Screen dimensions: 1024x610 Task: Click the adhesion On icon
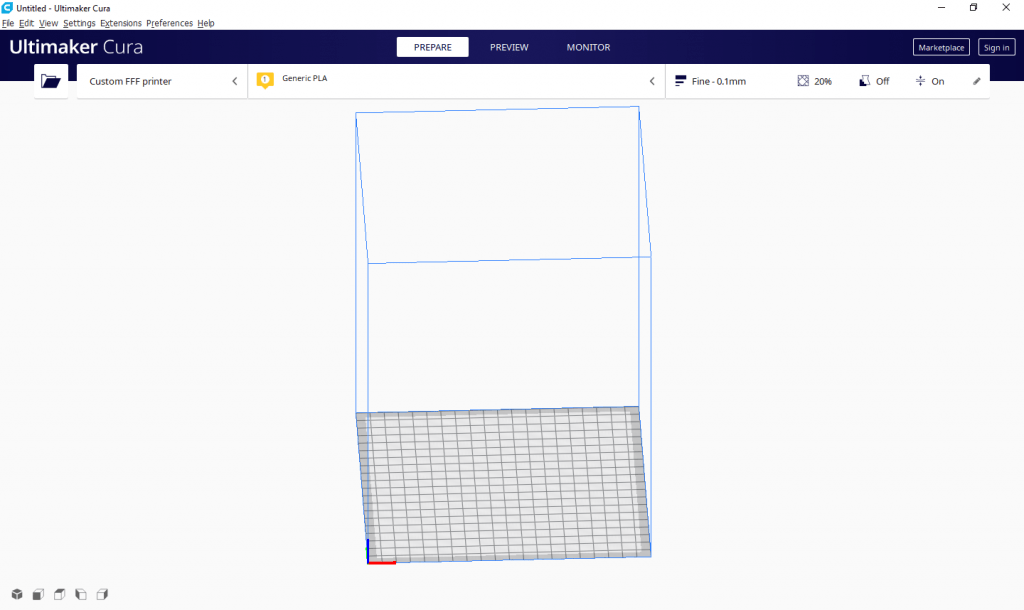coord(920,81)
